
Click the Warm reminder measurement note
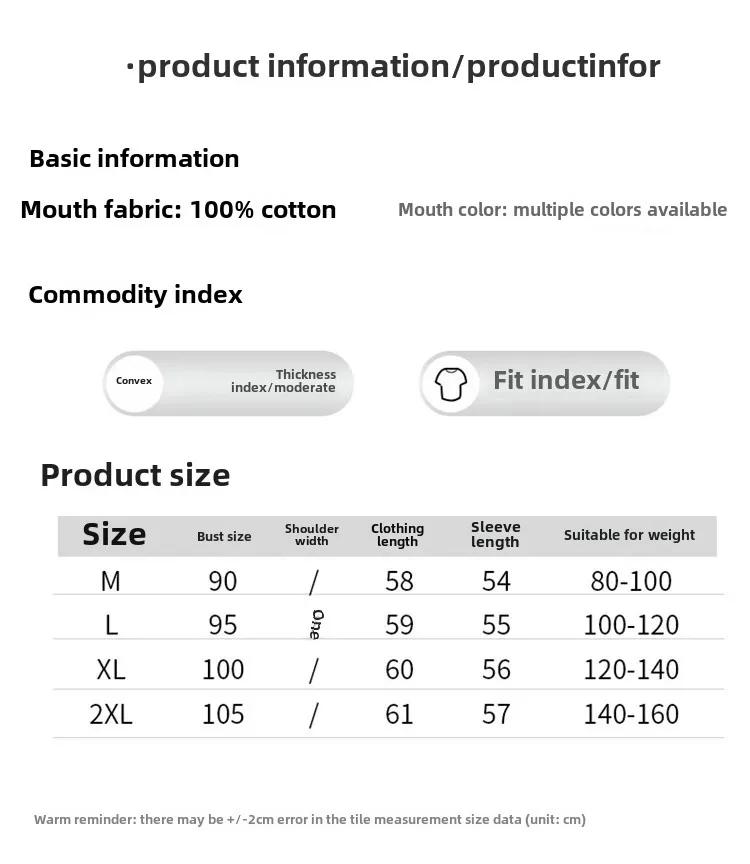310,819
